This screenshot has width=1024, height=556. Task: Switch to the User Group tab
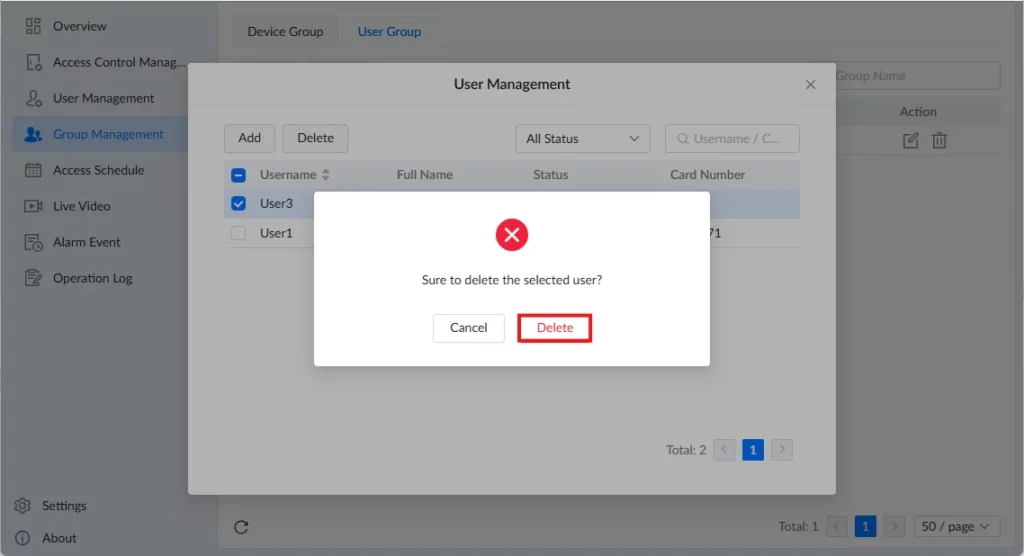pos(389,31)
